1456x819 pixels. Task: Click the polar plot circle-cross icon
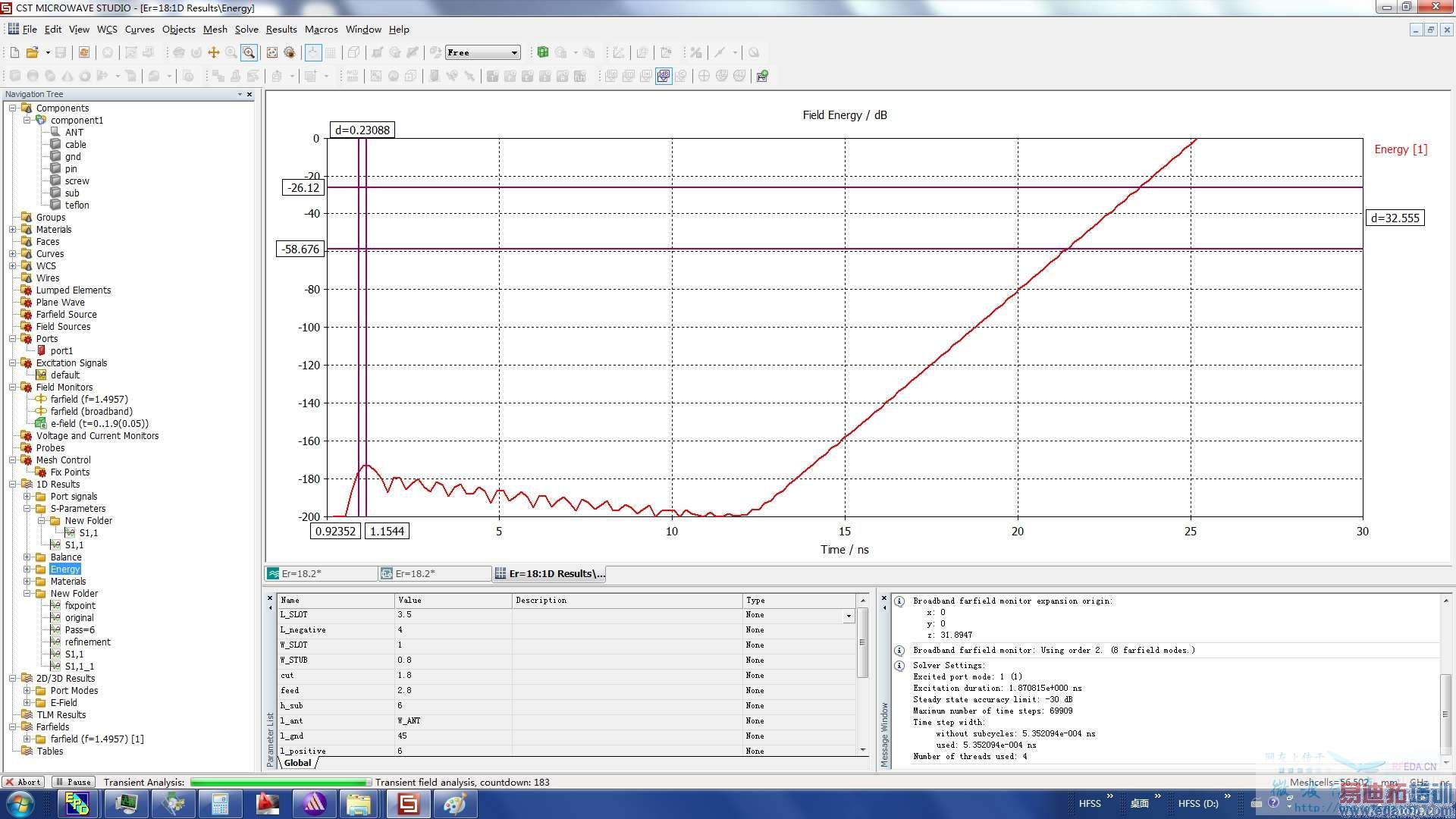click(x=704, y=76)
